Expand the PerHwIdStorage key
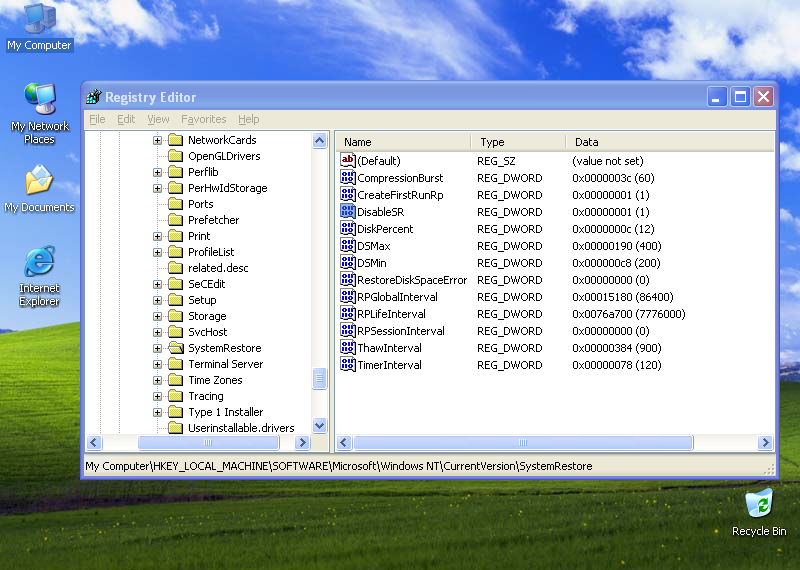Image resolution: width=800 pixels, height=570 pixels. coord(158,188)
